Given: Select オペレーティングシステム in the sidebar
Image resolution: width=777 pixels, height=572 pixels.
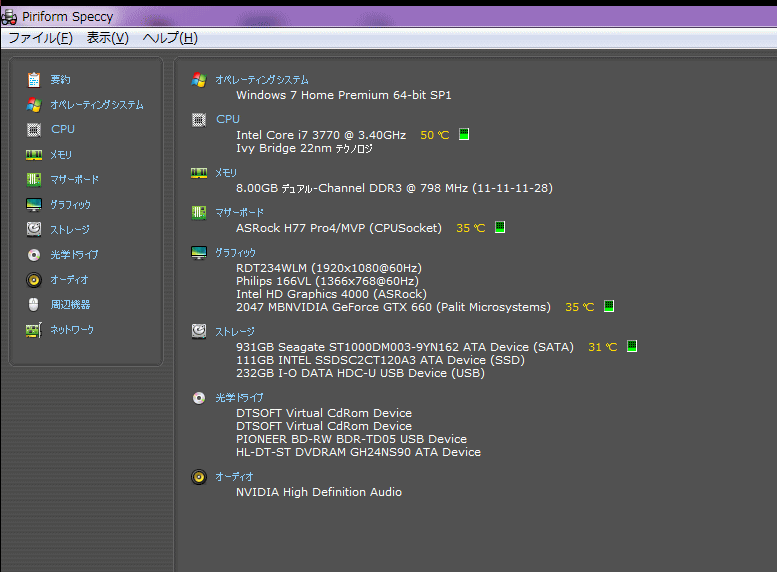Looking at the screenshot, I should click(97, 105).
